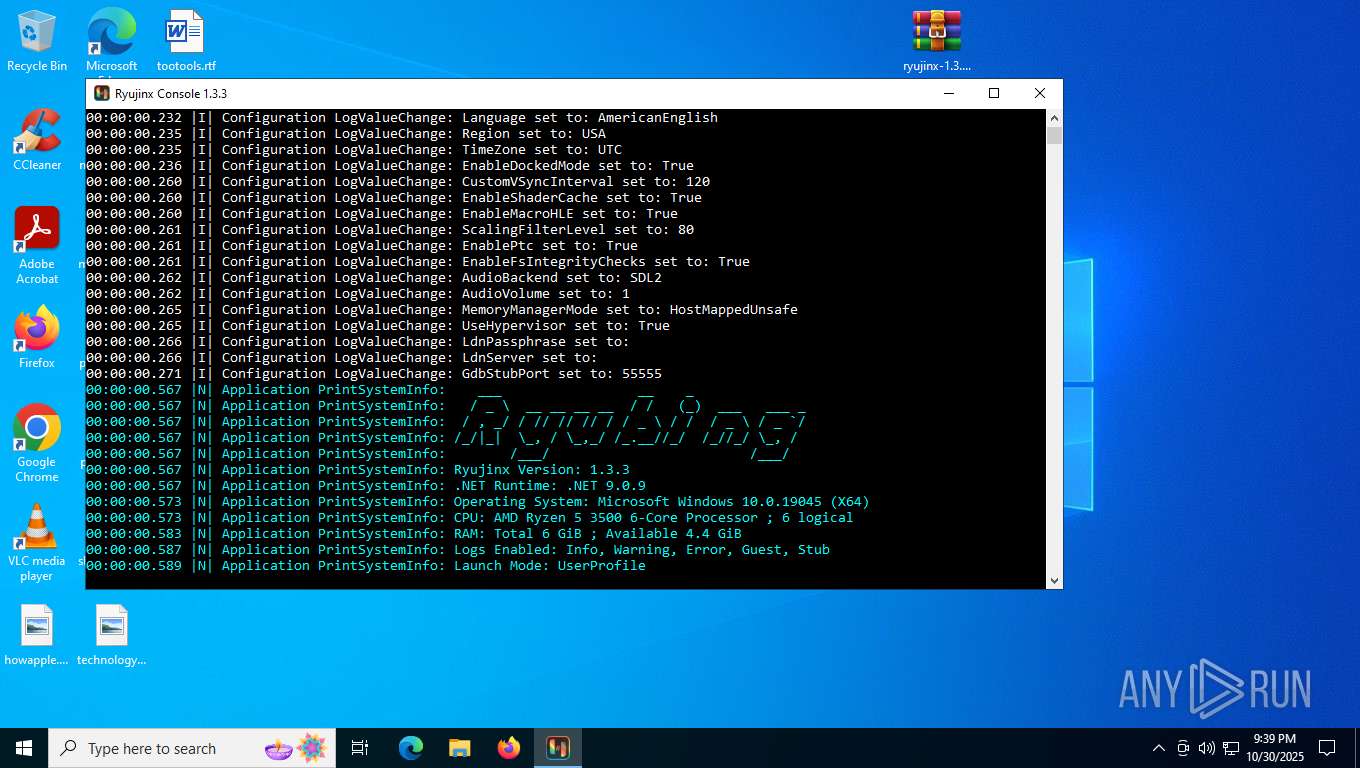Open the Windows Start menu
Screen dimensions: 1360x768
(x=24, y=748)
